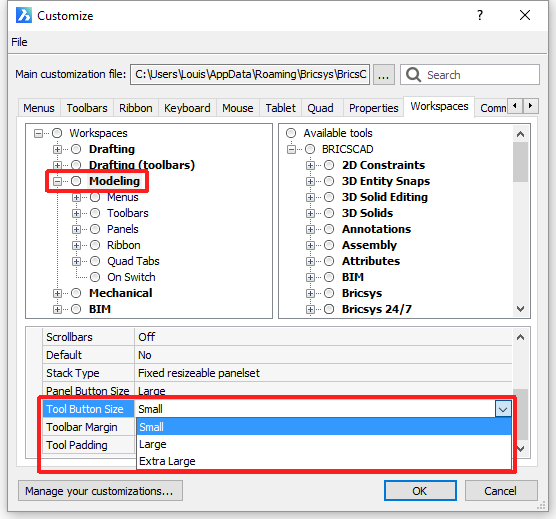
Task: Click the On Switch node circle icon
Action: click(95, 277)
